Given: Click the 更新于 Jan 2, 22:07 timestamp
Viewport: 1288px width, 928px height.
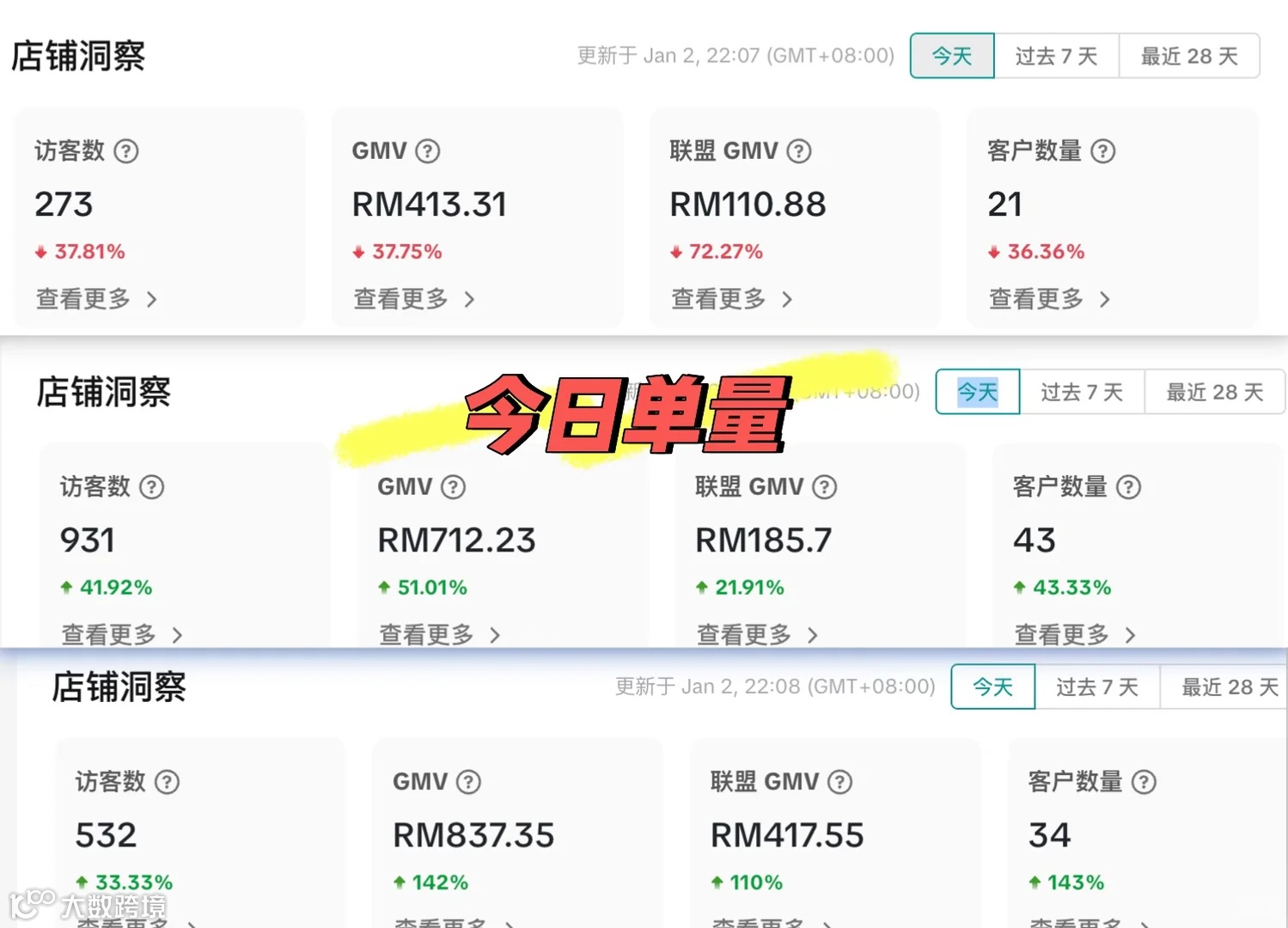Looking at the screenshot, I should coord(736,56).
